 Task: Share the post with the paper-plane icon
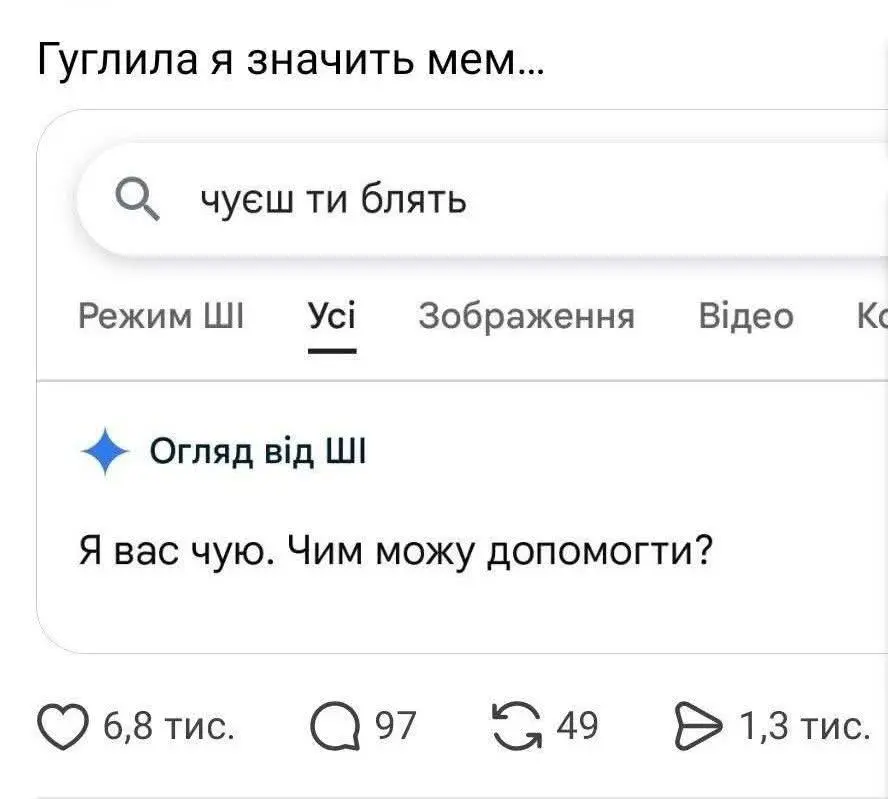pos(697,726)
